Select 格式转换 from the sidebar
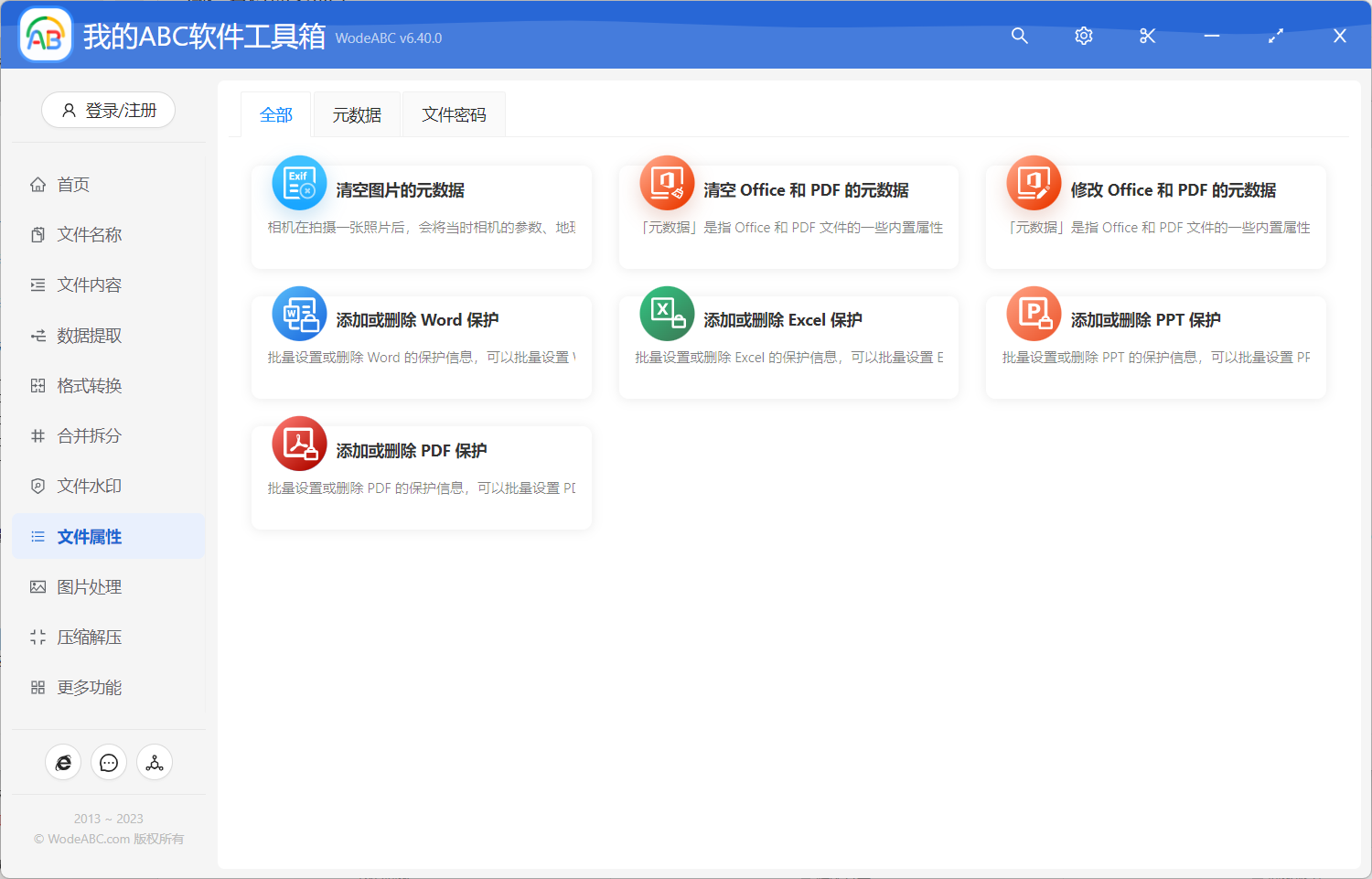 [x=90, y=385]
